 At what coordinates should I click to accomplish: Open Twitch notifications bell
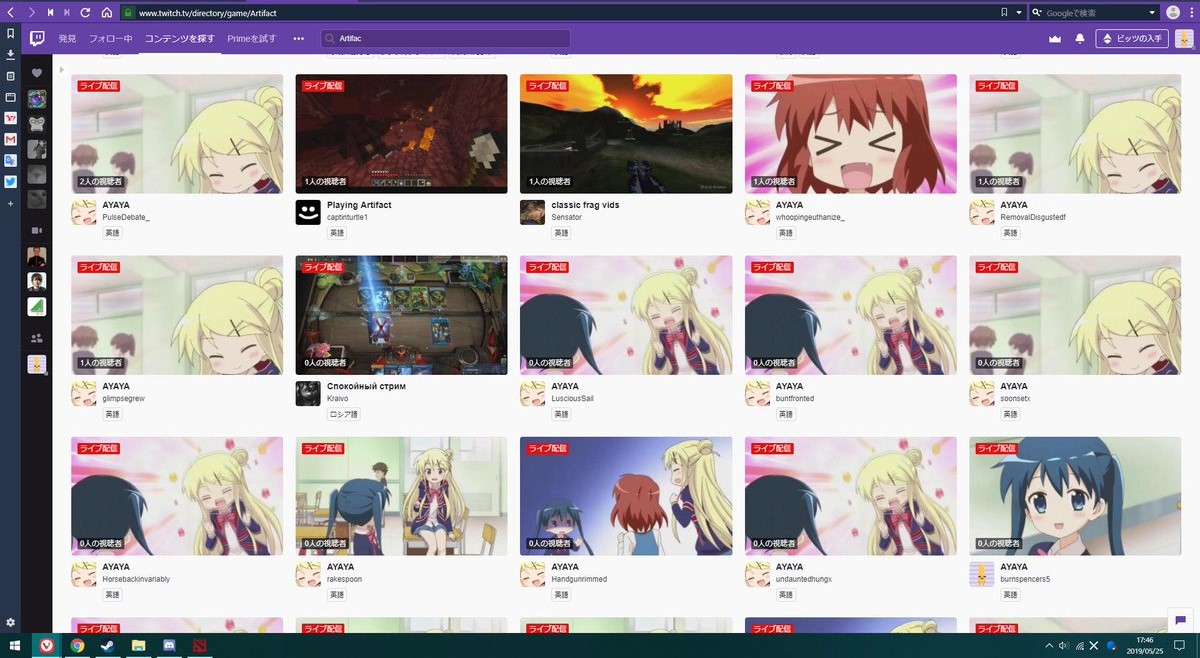point(1079,39)
